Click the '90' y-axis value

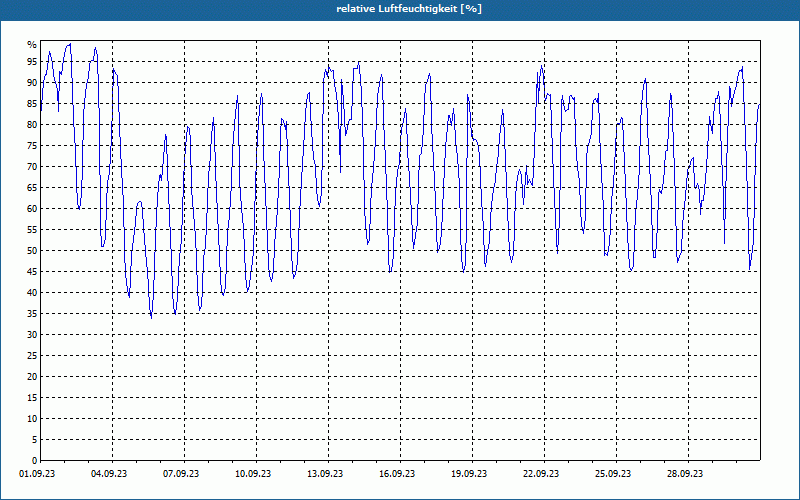pos(32,83)
